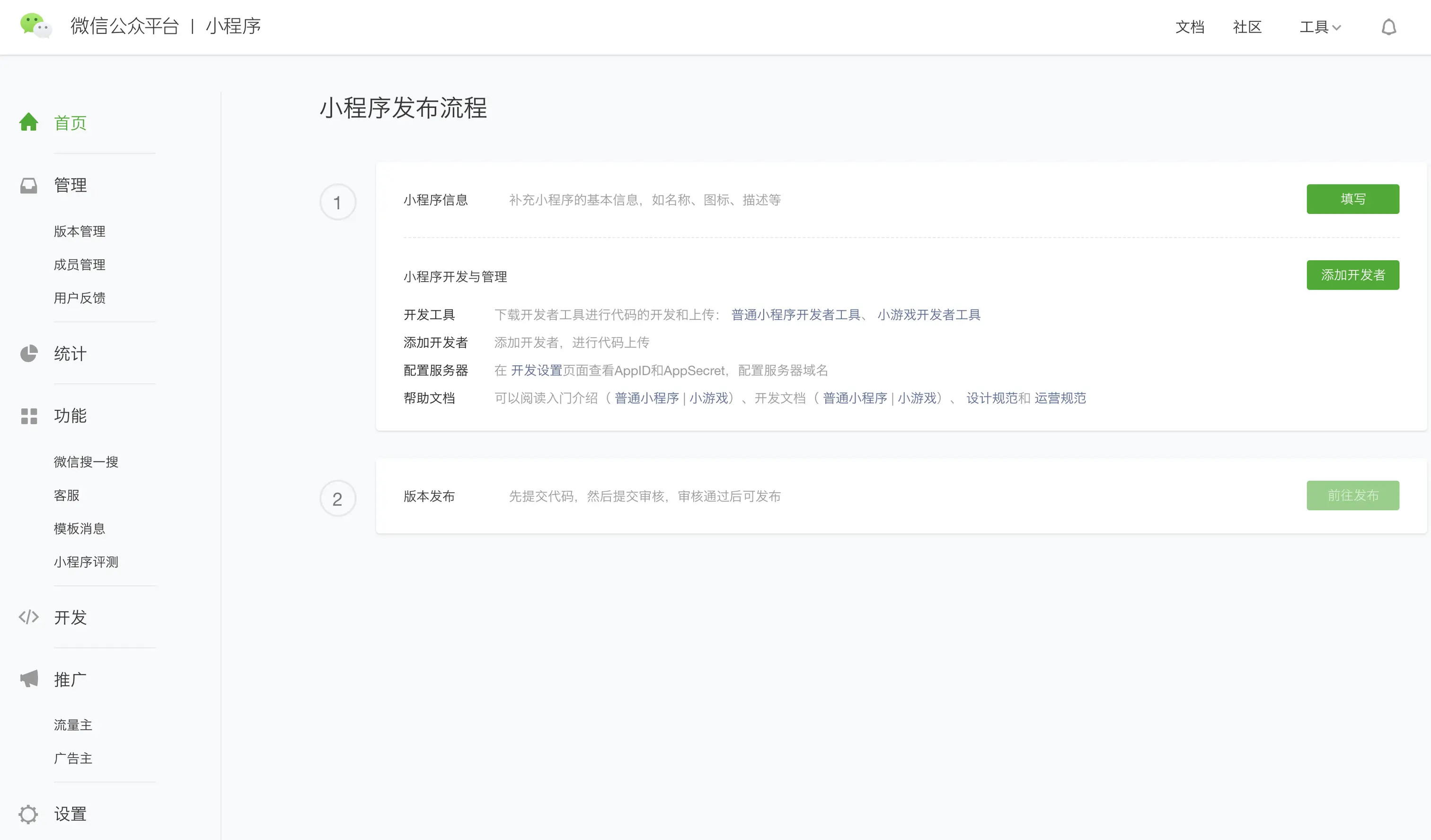
Task: Click the 统计 pie chart icon
Action: coord(29,353)
